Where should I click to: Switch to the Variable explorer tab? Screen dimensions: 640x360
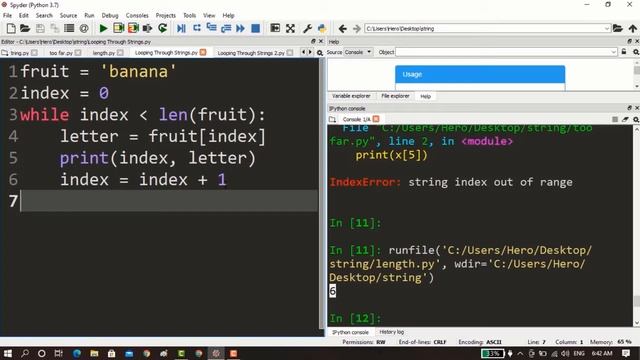click(351, 96)
